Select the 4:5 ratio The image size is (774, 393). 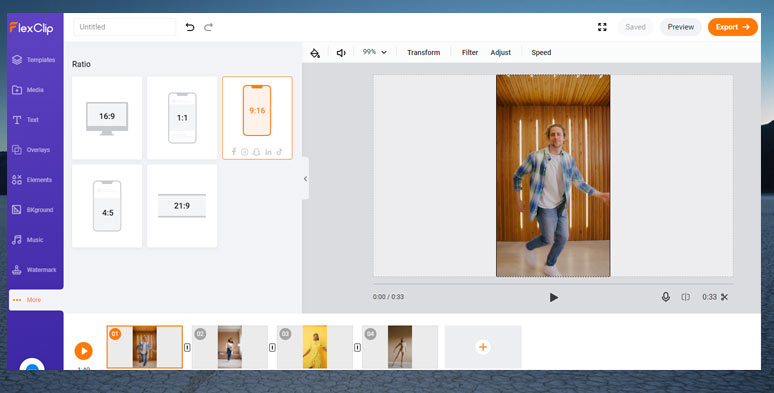tap(107, 206)
